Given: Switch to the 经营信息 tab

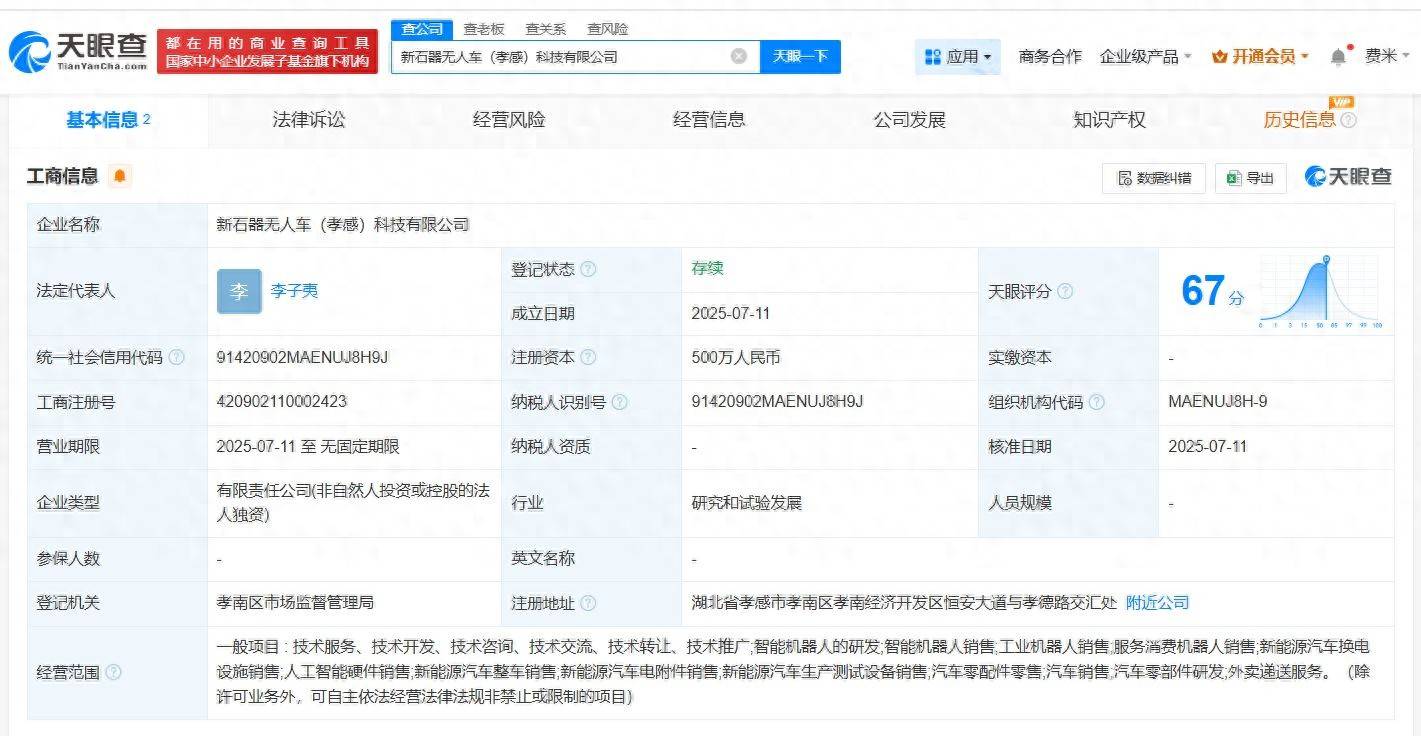Looking at the screenshot, I should coord(709,120).
